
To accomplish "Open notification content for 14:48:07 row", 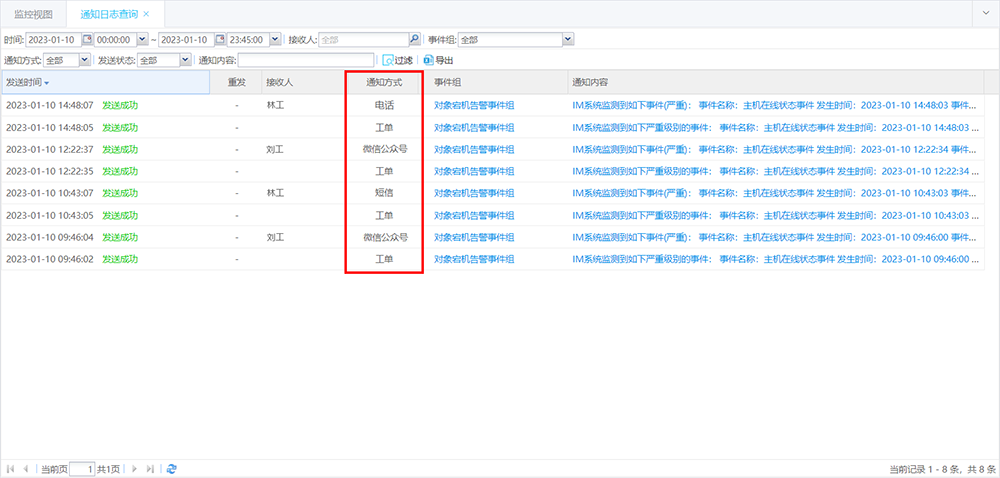I will [775, 105].
